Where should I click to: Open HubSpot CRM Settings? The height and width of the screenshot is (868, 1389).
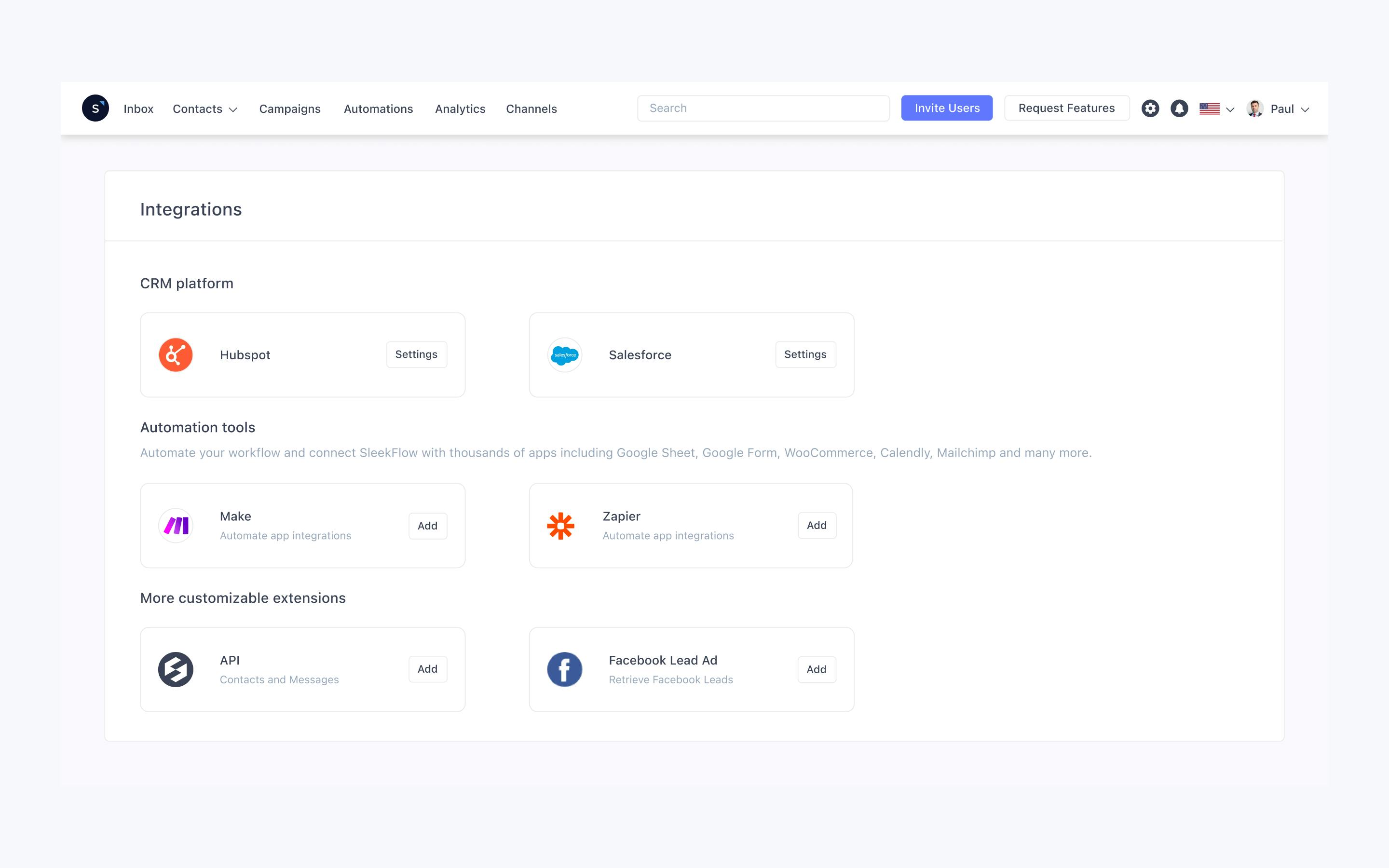[x=416, y=354]
